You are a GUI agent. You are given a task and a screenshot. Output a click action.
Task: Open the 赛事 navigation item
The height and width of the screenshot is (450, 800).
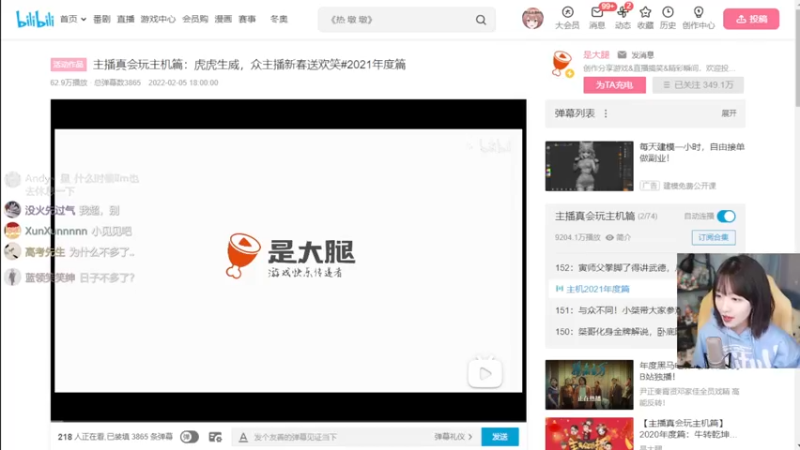(x=247, y=19)
